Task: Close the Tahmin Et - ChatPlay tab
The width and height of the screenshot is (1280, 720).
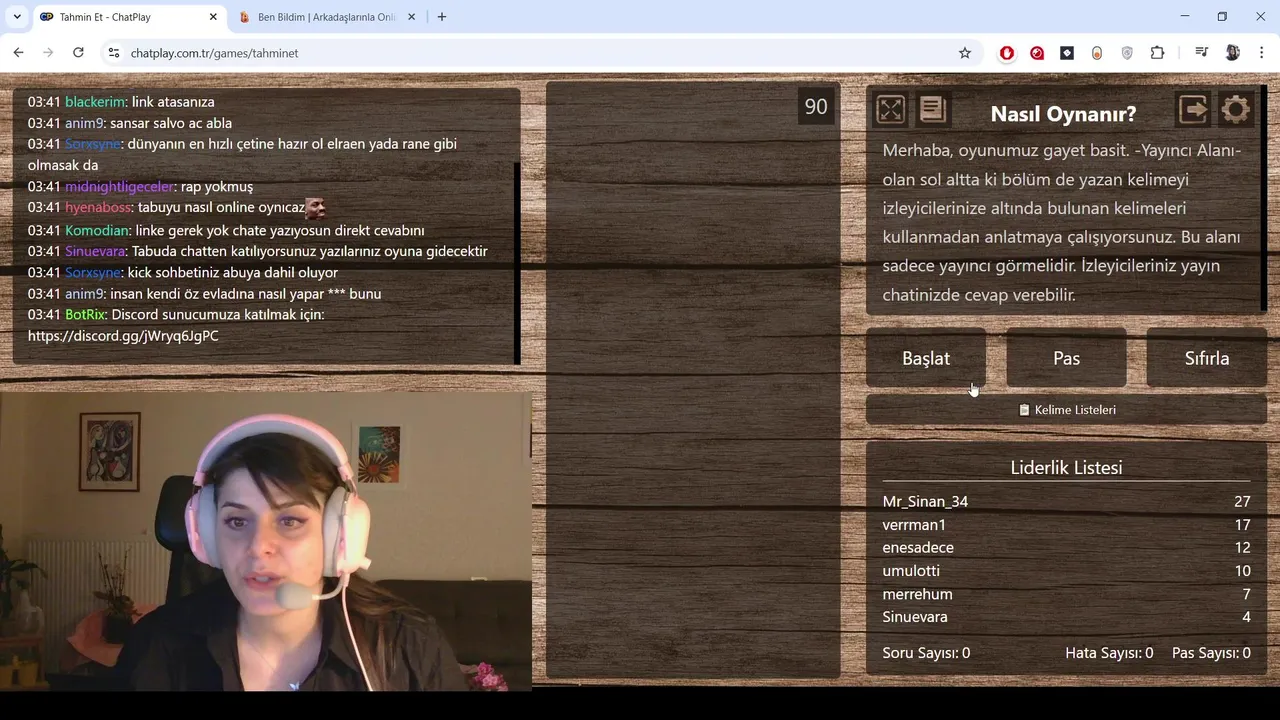Action: coord(213,17)
